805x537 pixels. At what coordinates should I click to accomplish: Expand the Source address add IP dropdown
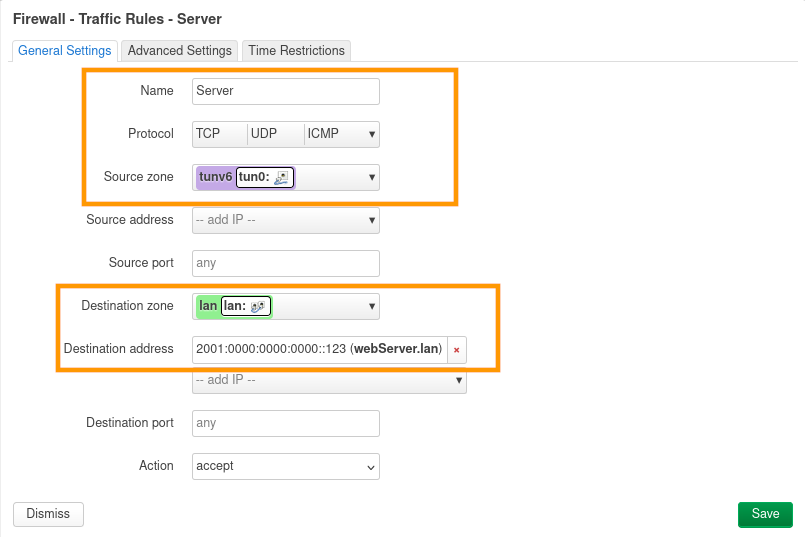coord(372,220)
